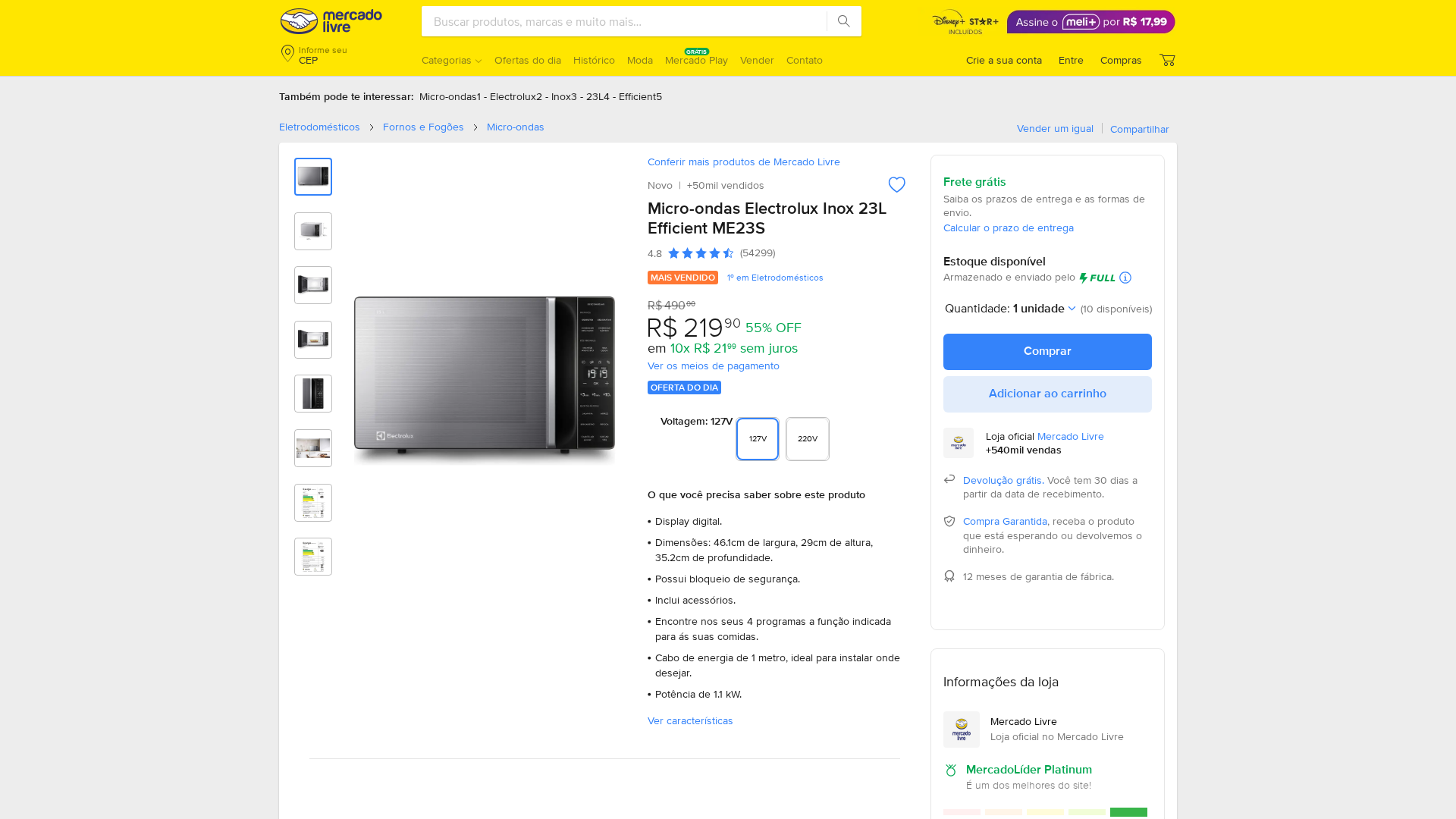The width and height of the screenshot is (1456, 819).
Task: Click main microwave product image
Action: point(485,379)
